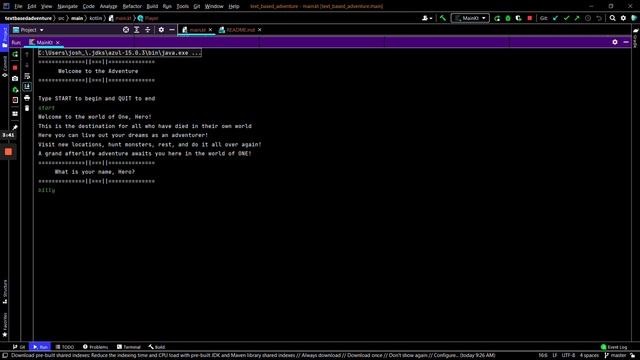Click the select opened file target icon
The height and width of the screenshot is (360, 640).
(x=126, y=30)
